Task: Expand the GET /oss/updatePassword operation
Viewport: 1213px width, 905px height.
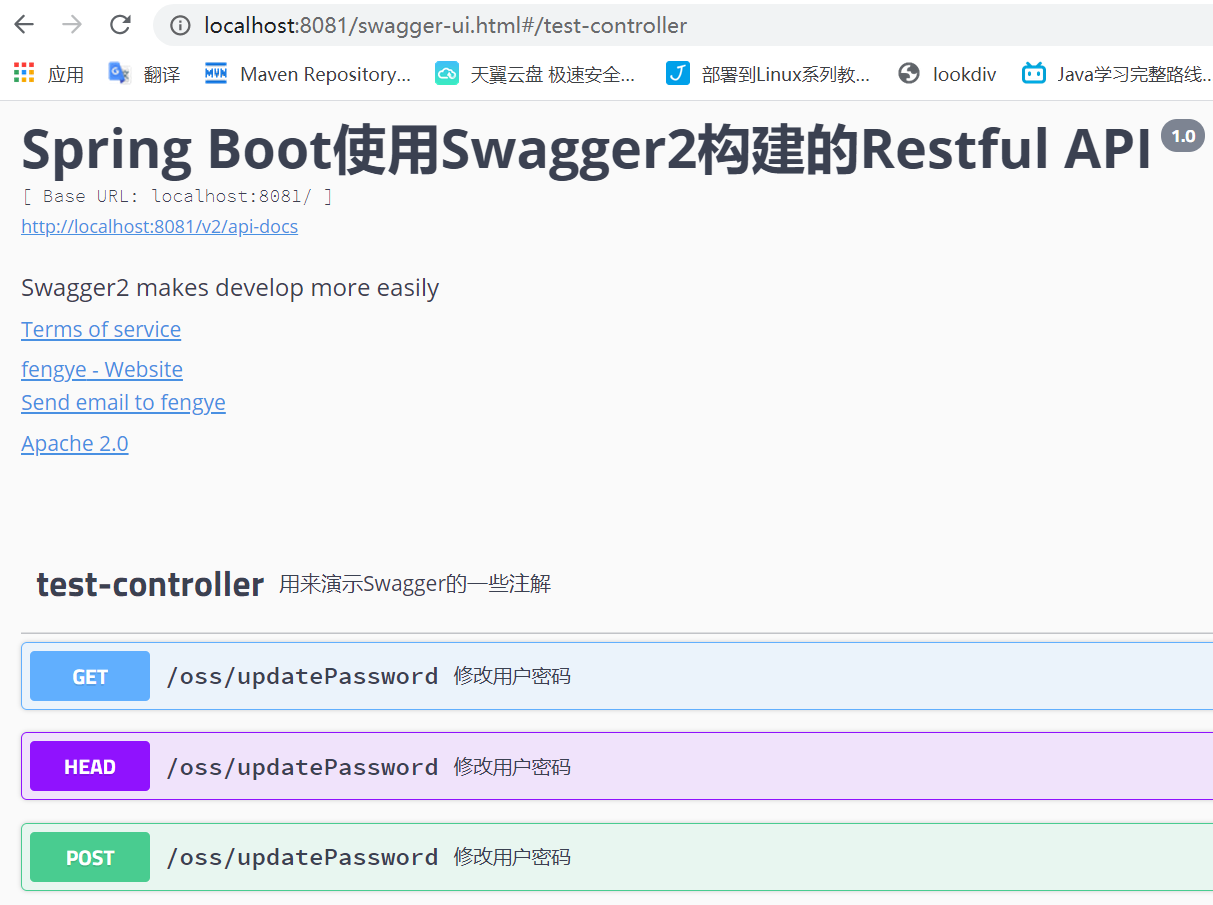Action: click(x=617, y=676)
